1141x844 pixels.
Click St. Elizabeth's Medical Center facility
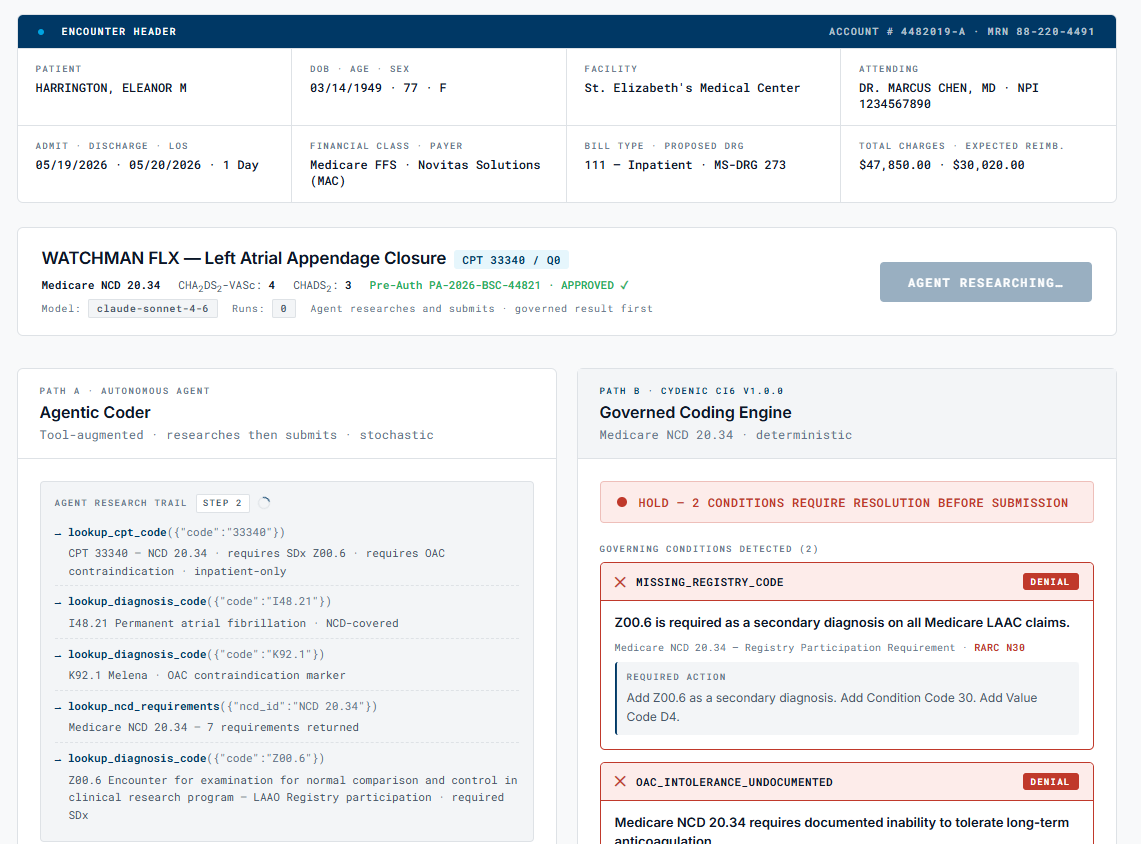pos(692,88)
